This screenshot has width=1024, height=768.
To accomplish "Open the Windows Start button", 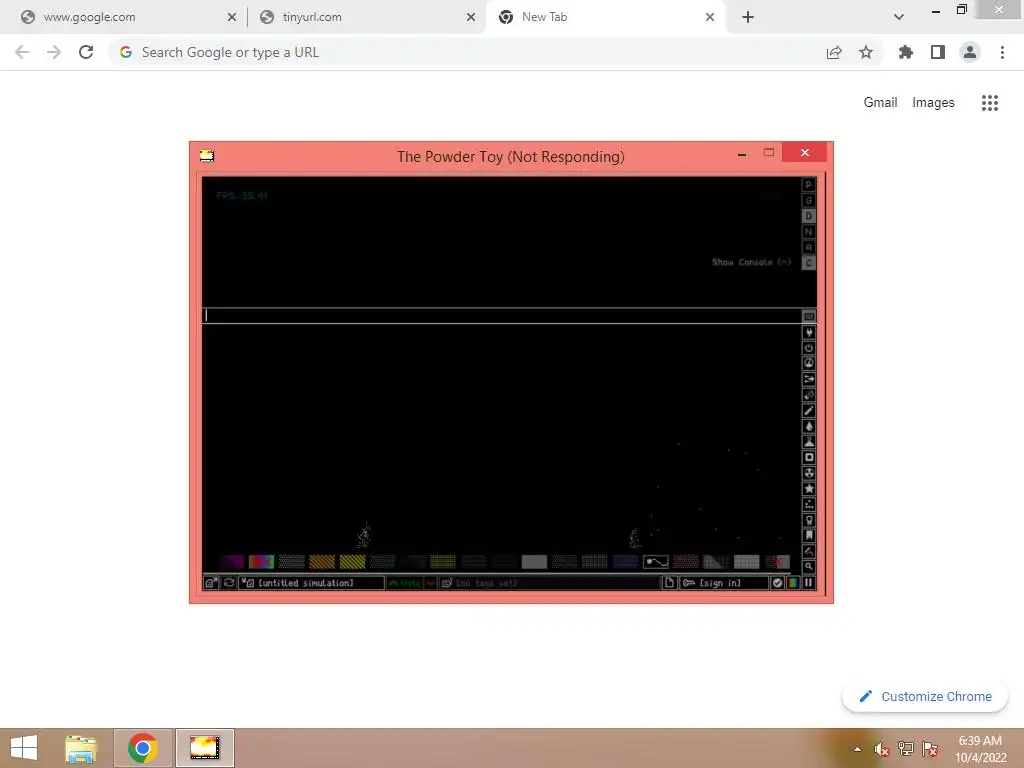I will coord(24,748).
